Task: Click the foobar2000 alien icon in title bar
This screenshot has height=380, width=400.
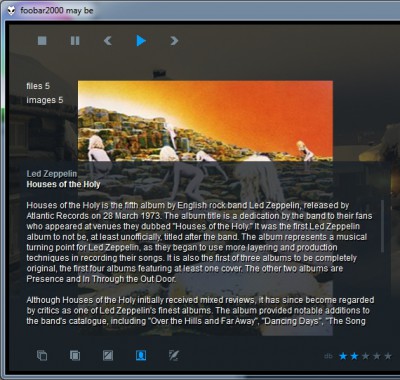Action: tap(12, 11)
